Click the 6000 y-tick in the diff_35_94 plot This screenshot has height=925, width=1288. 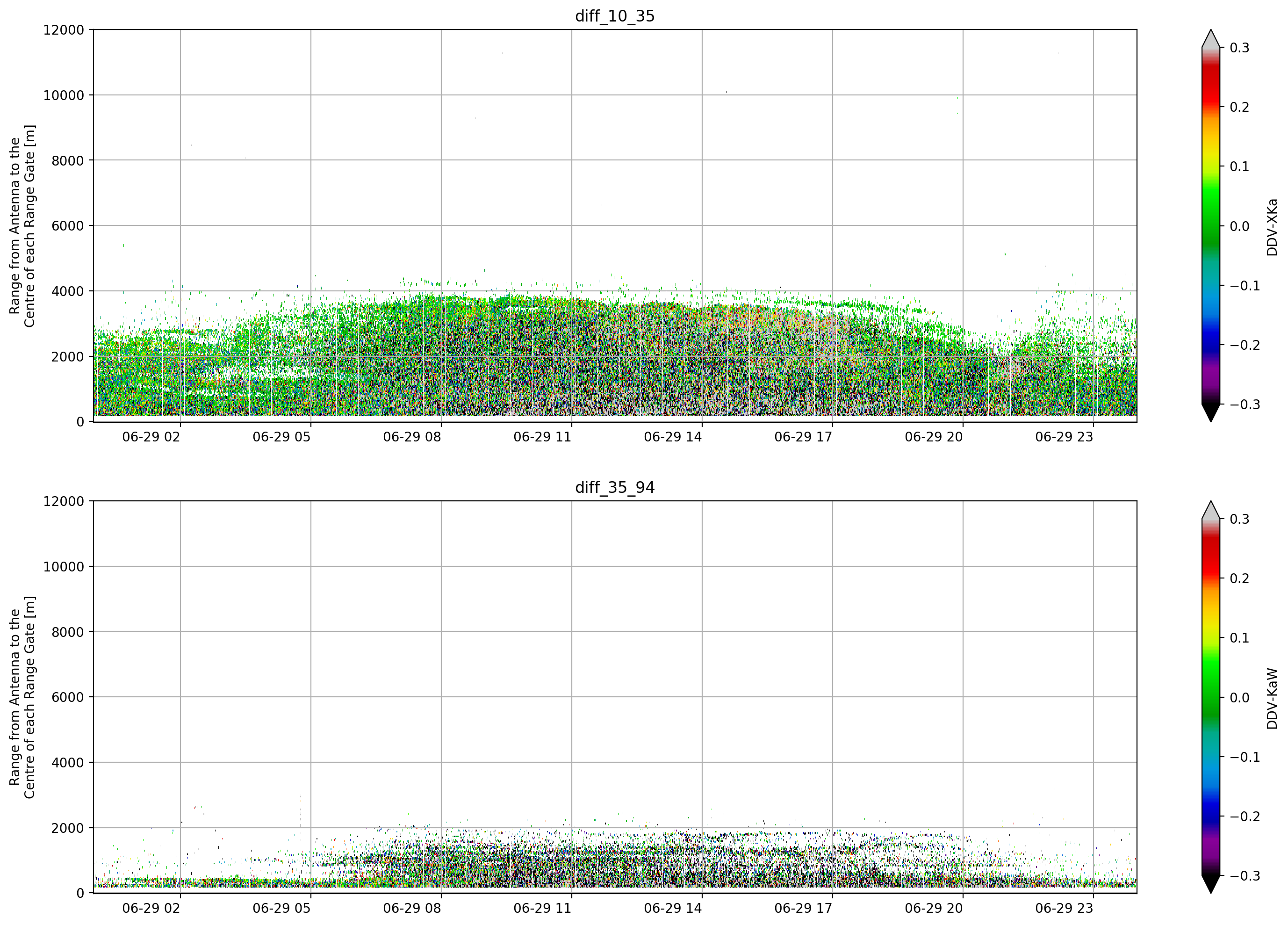(x=68, y=697)
